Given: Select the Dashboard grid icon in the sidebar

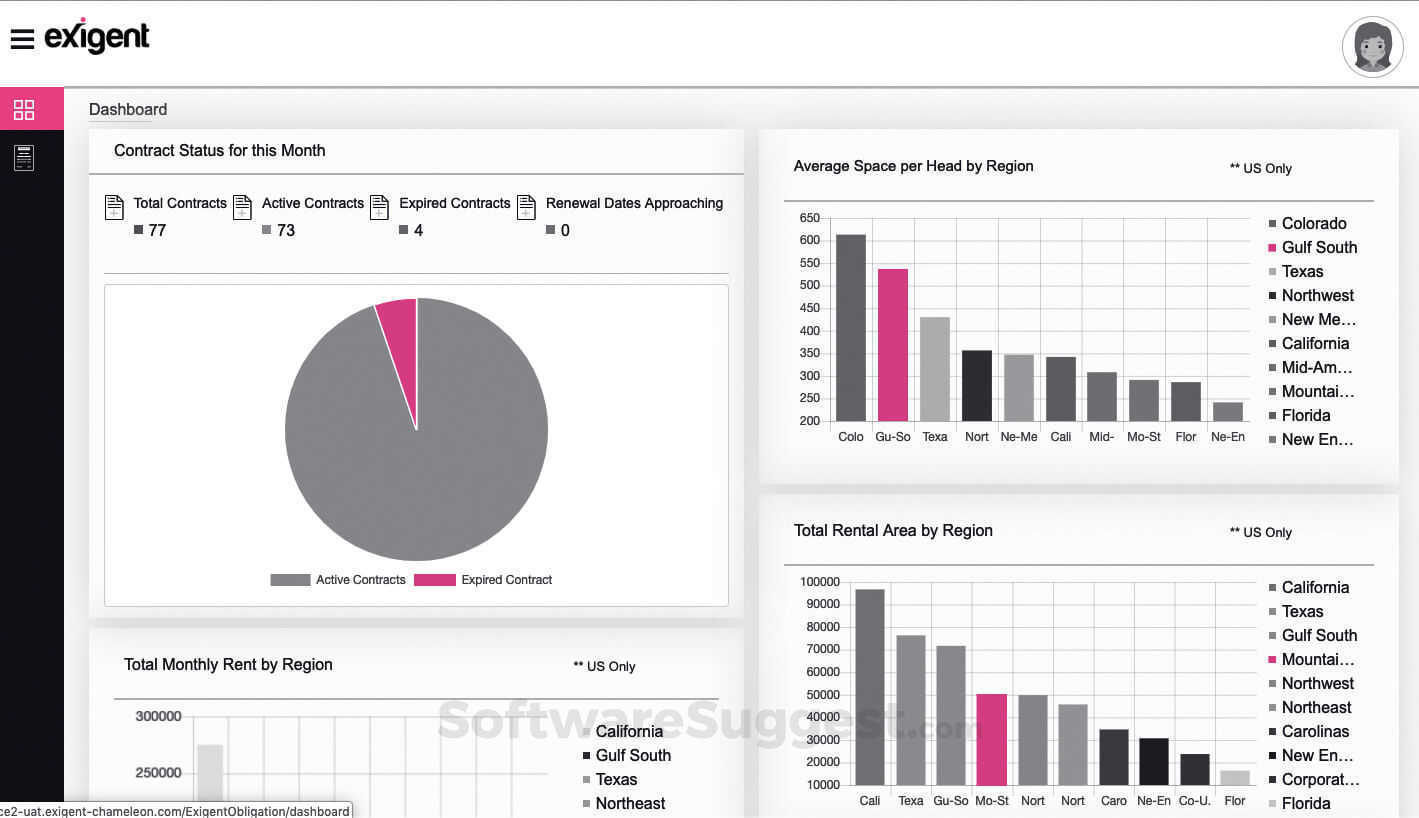Looking at the screenshot, I should pos(24,110).
